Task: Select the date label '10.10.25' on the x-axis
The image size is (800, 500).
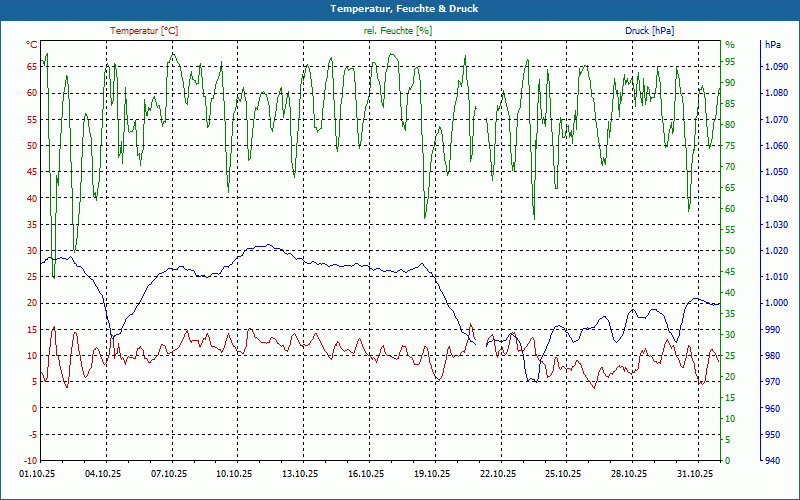Action: [236, 473]
